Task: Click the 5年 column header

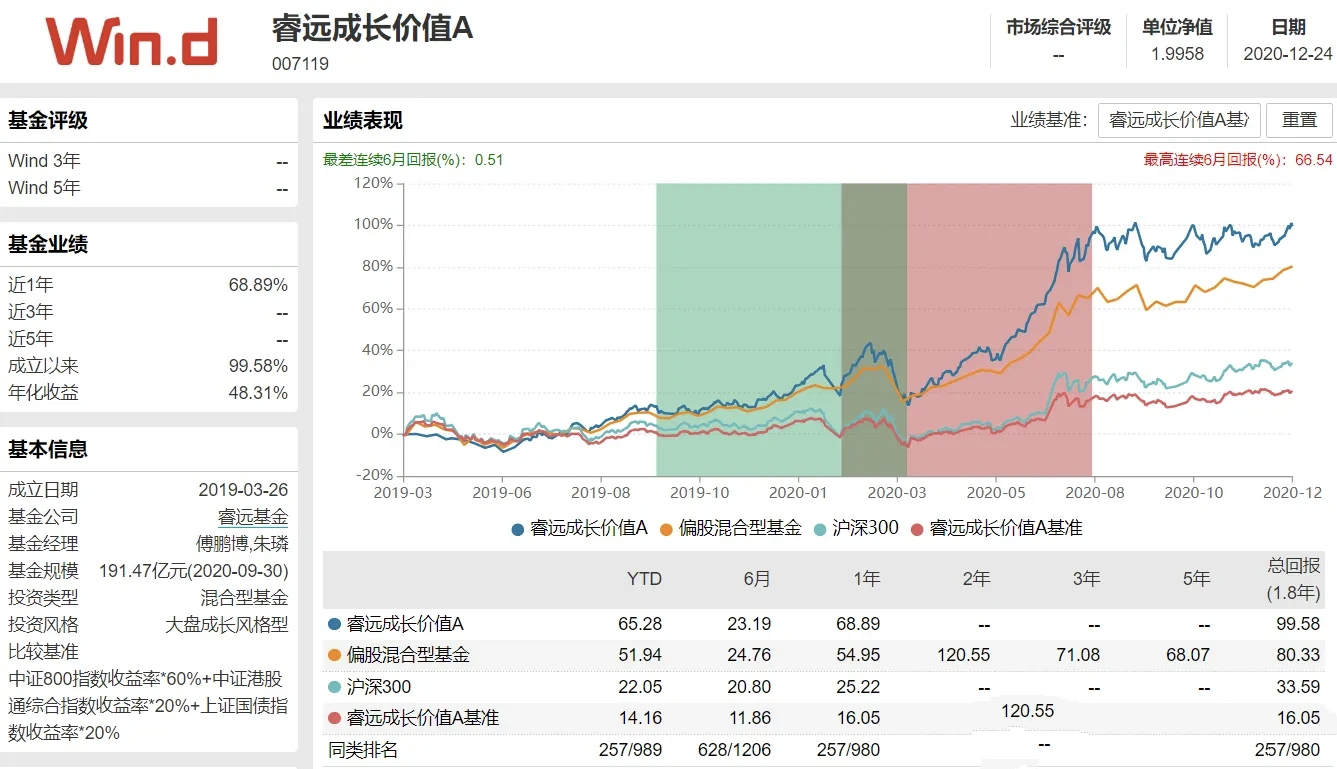Action: point(1196,579)
